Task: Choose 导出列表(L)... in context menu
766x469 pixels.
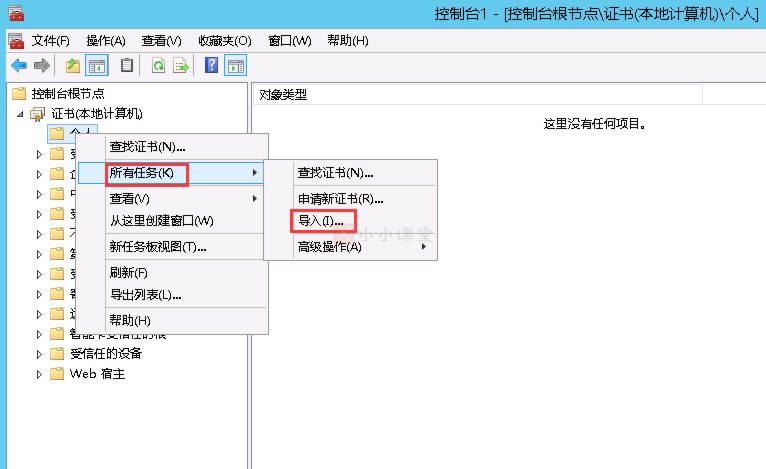Action: 172,295
